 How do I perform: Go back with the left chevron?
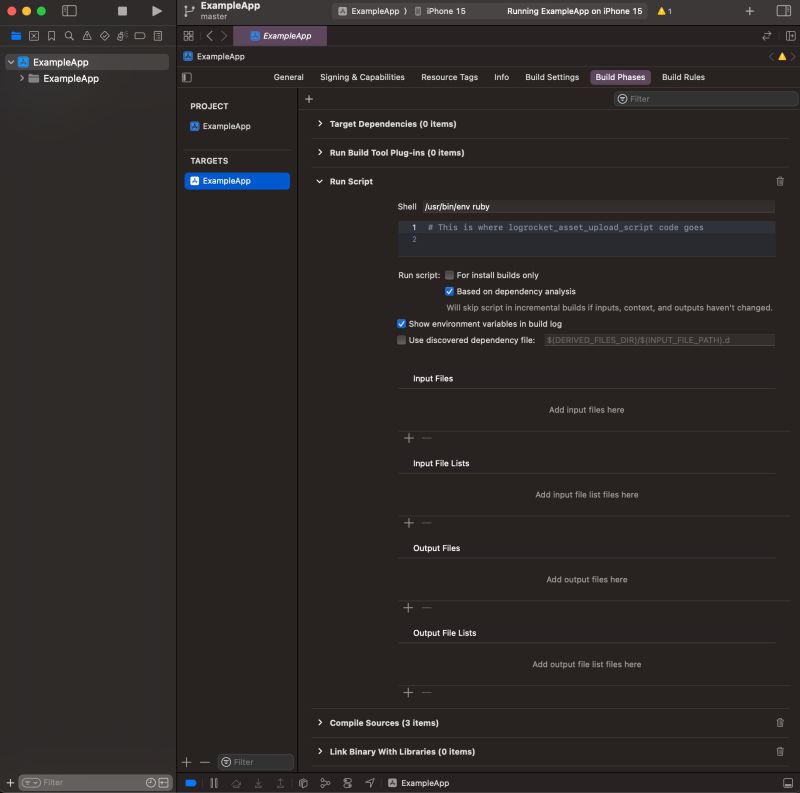(210, 36)
